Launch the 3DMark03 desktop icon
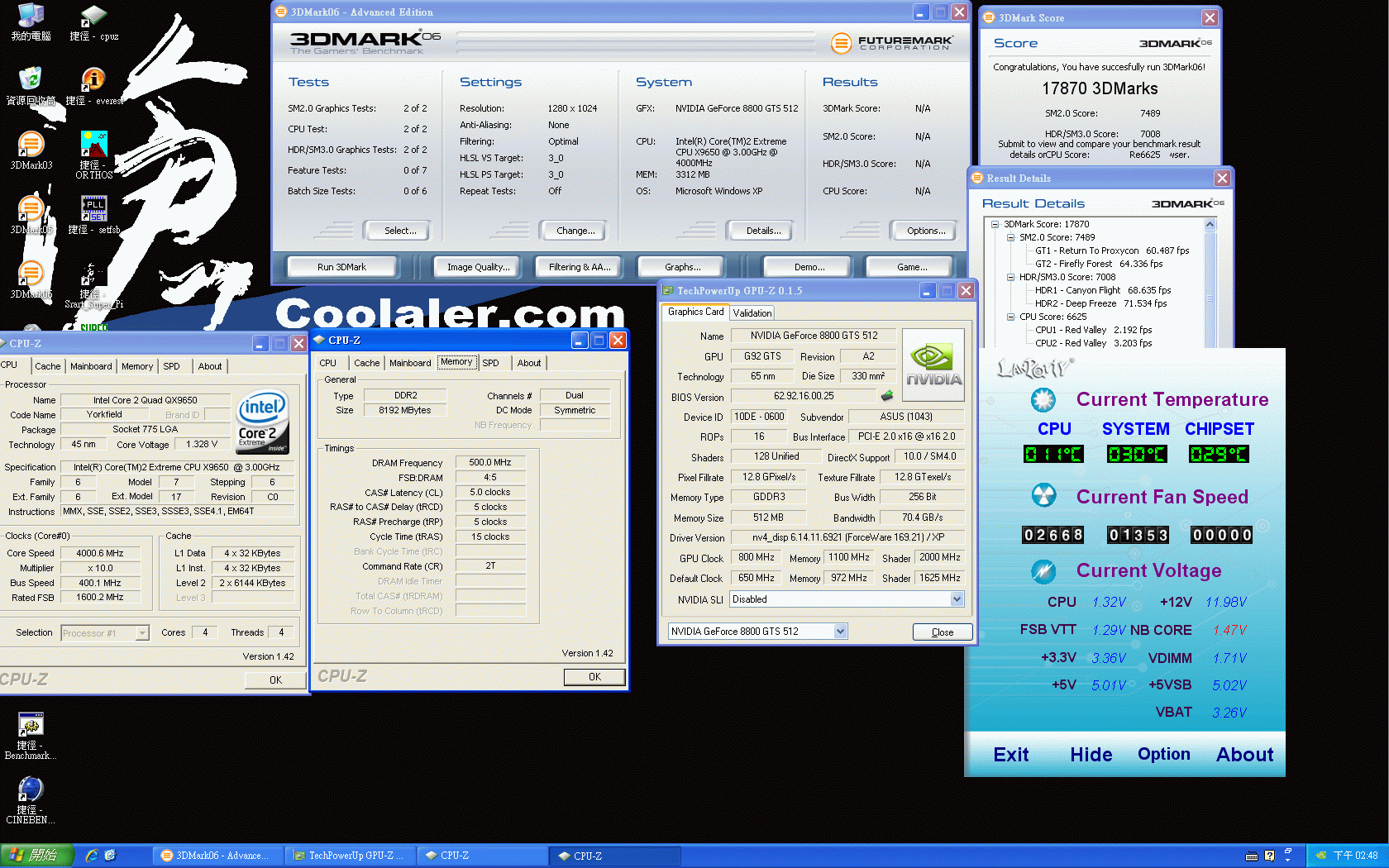This screenshot has height=868, width=1389. (x=31, y=150)
